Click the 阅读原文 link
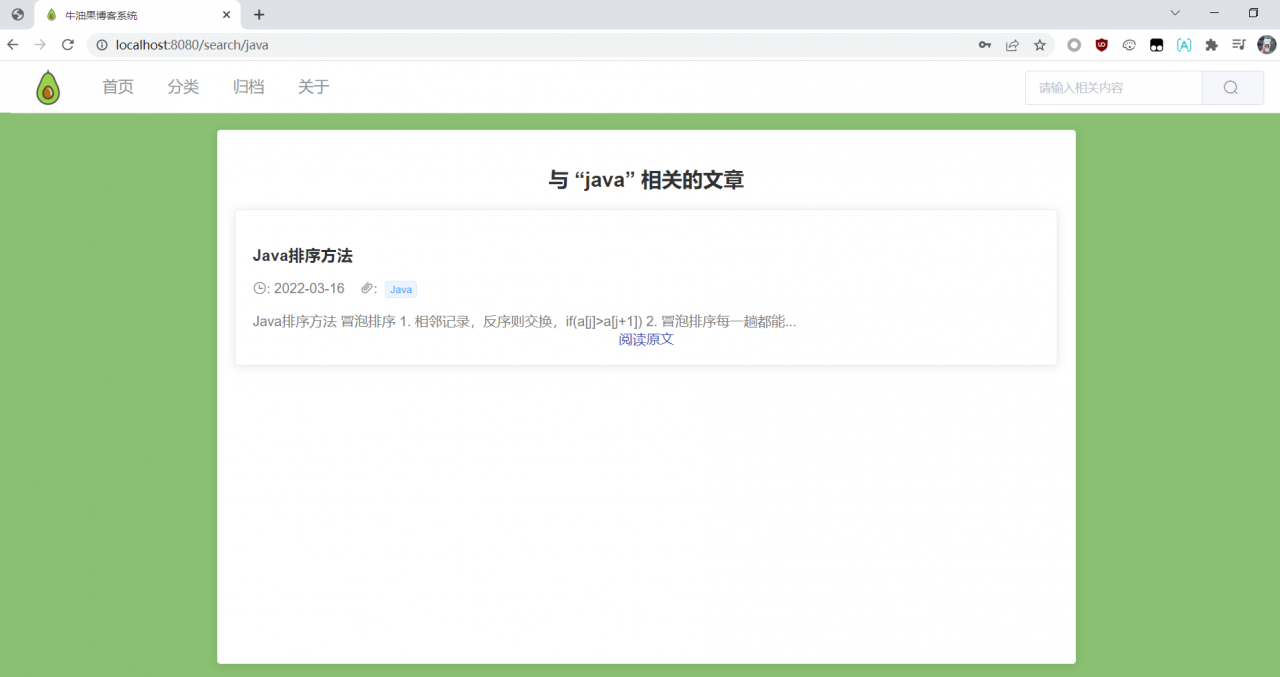The height and width of the screenshot is (677, 1280). [x=646, y=340]
